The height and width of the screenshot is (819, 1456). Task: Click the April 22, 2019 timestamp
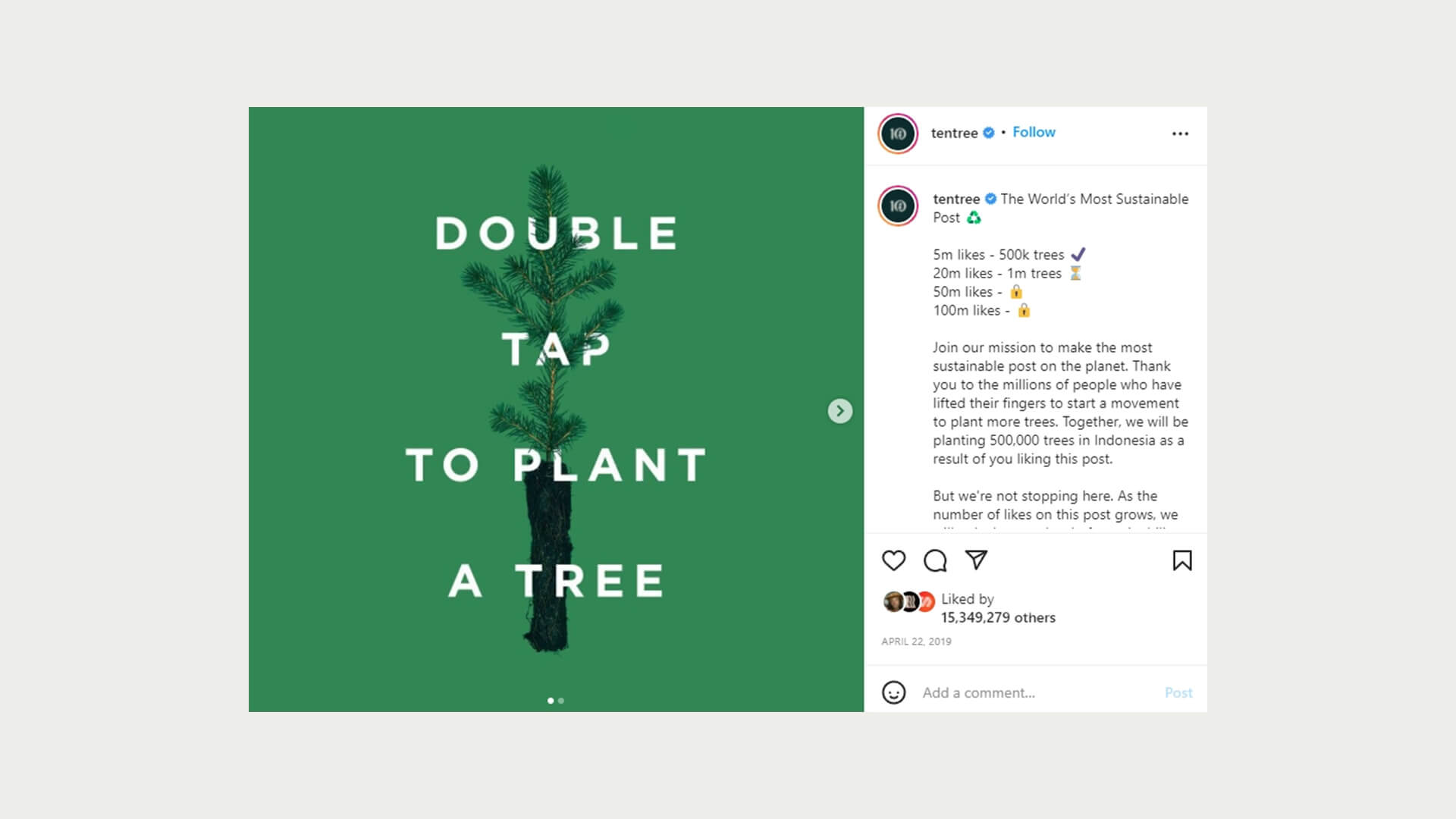916,642
